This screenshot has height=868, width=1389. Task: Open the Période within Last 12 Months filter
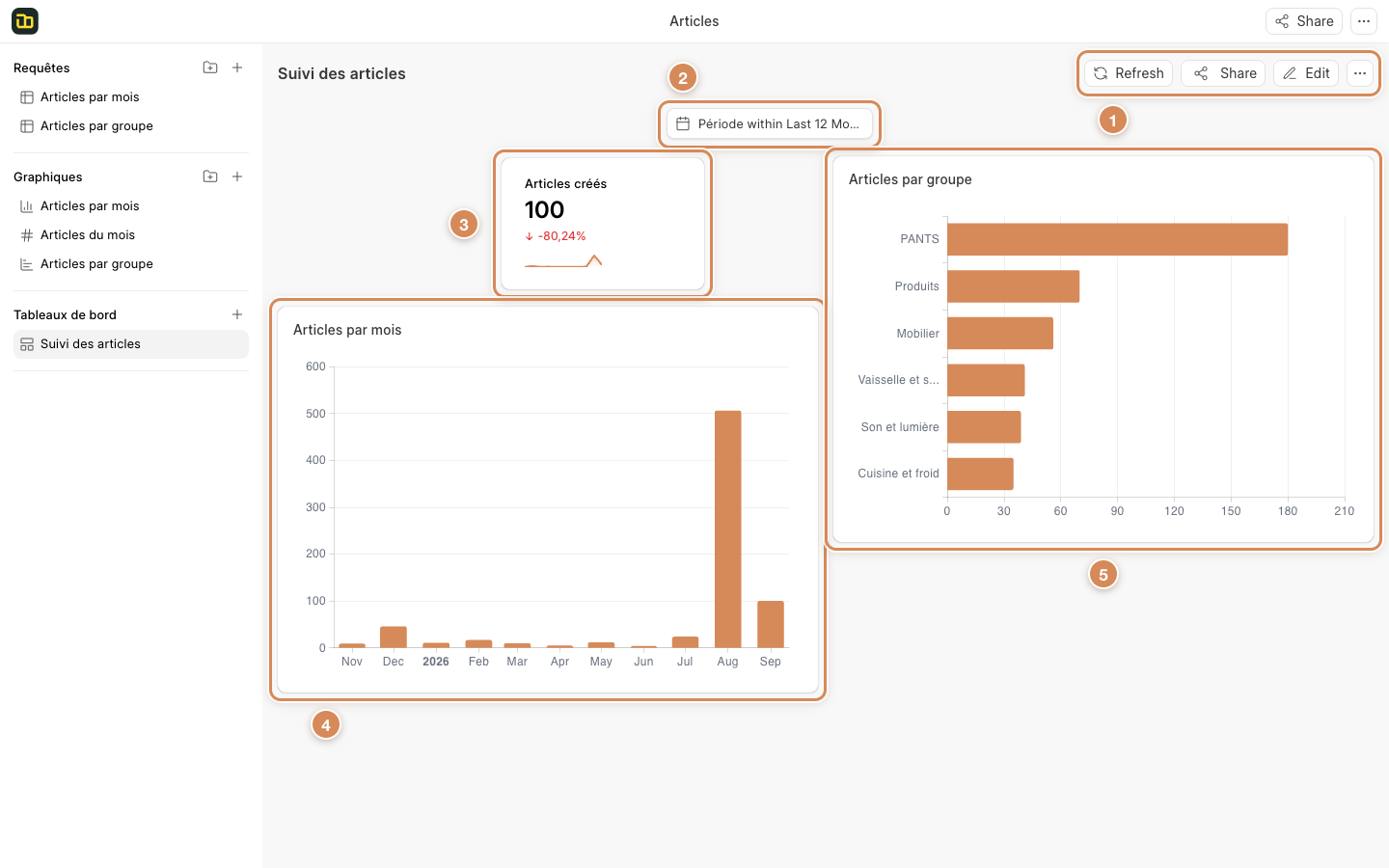point(770,123)
